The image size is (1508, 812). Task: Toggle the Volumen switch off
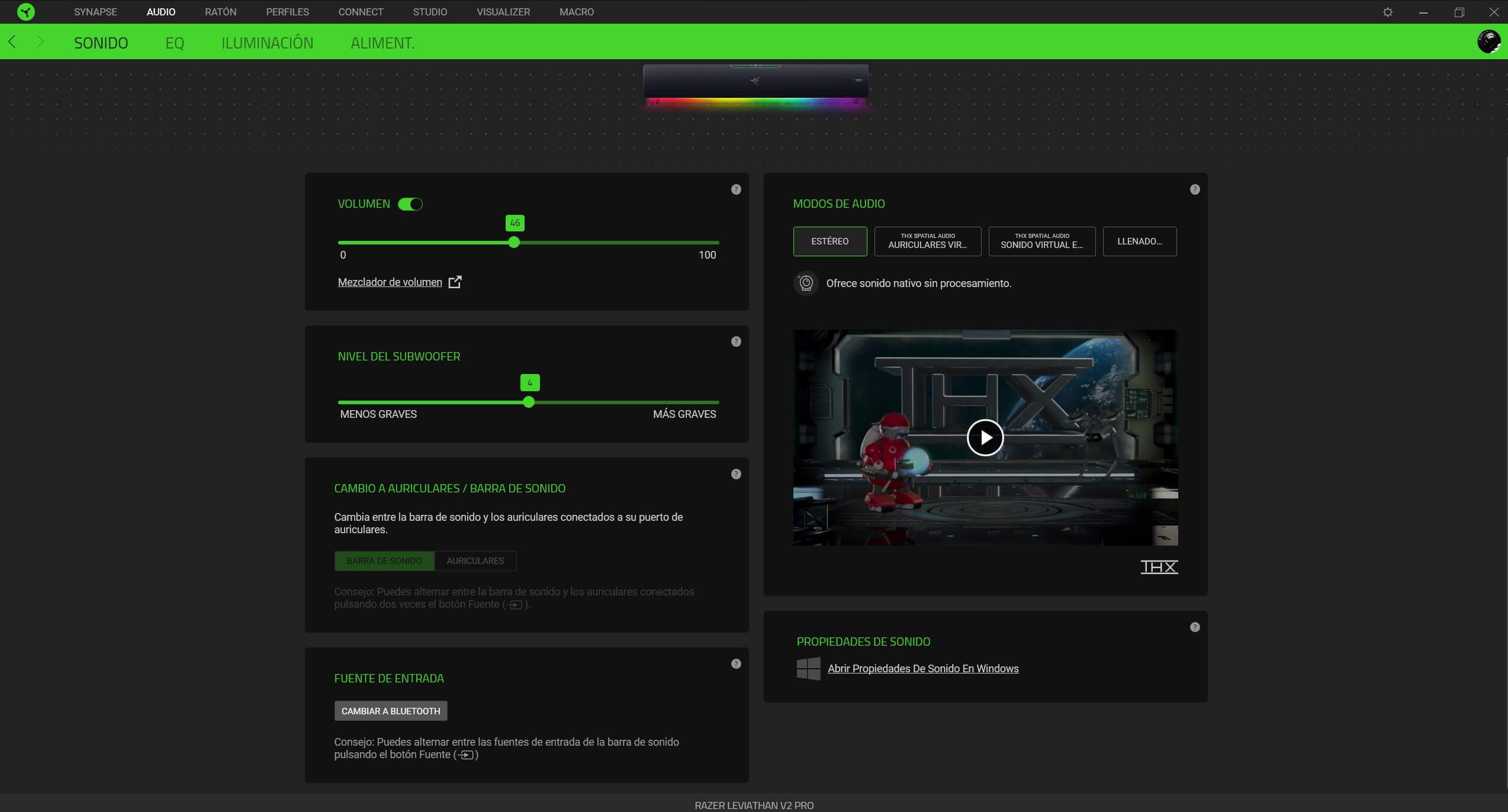pyautogui.click(x=410, y=204)
